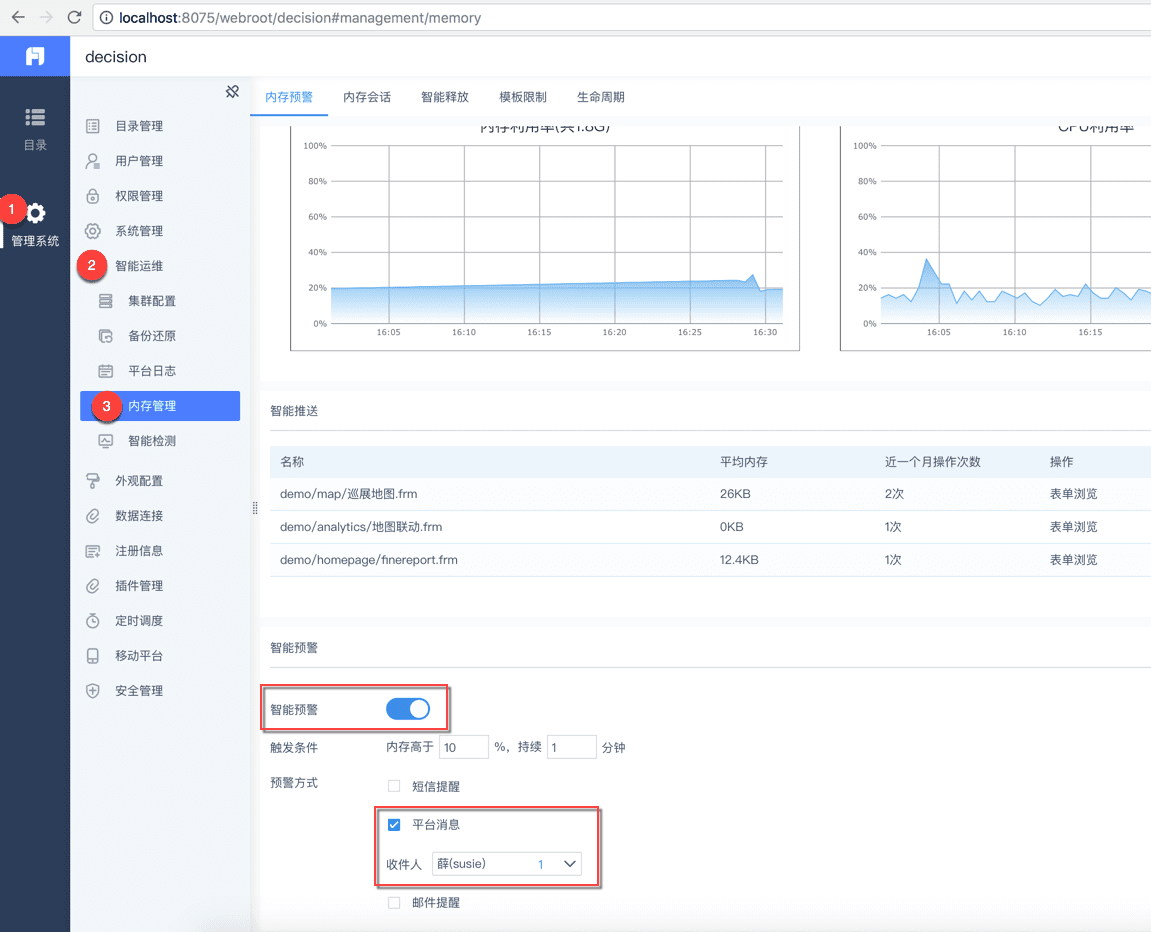Switch to the 内存会话 tab
This screenshot has width=1151, height=932.
pyautogui.click(x=367, y=97)
